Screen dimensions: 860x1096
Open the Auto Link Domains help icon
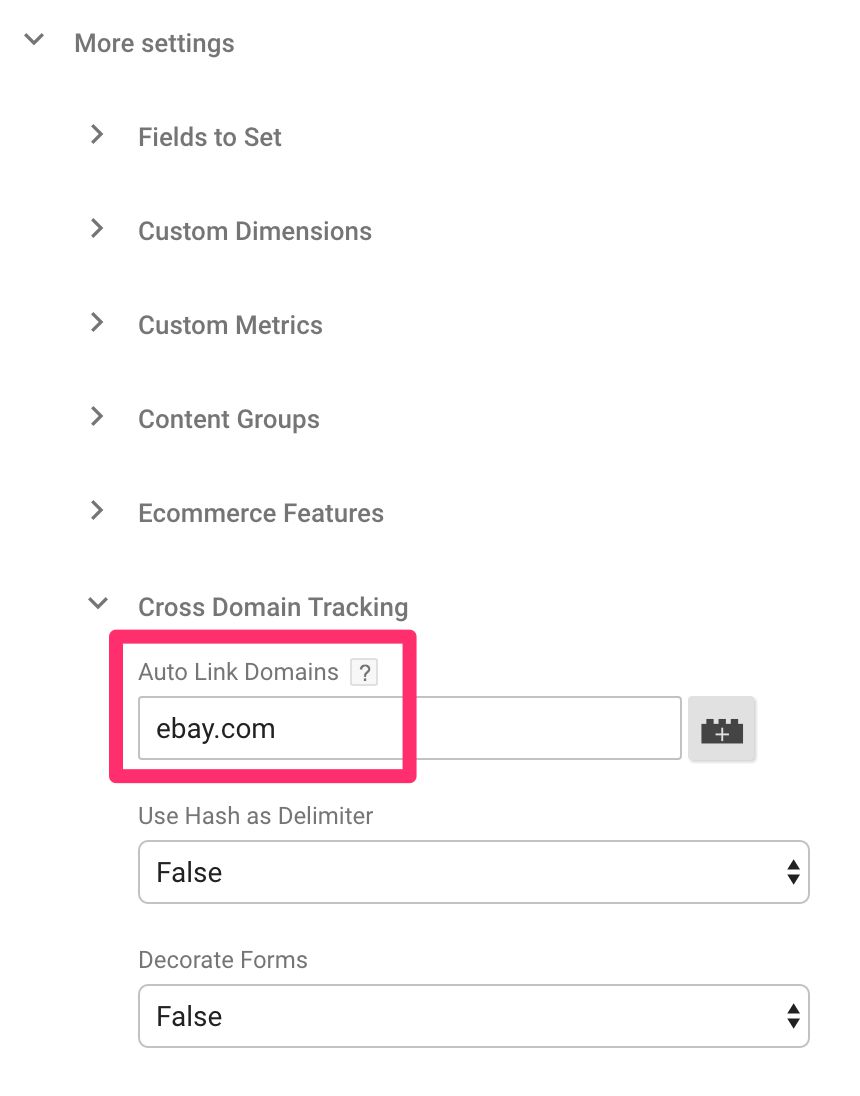click(364, 672)
